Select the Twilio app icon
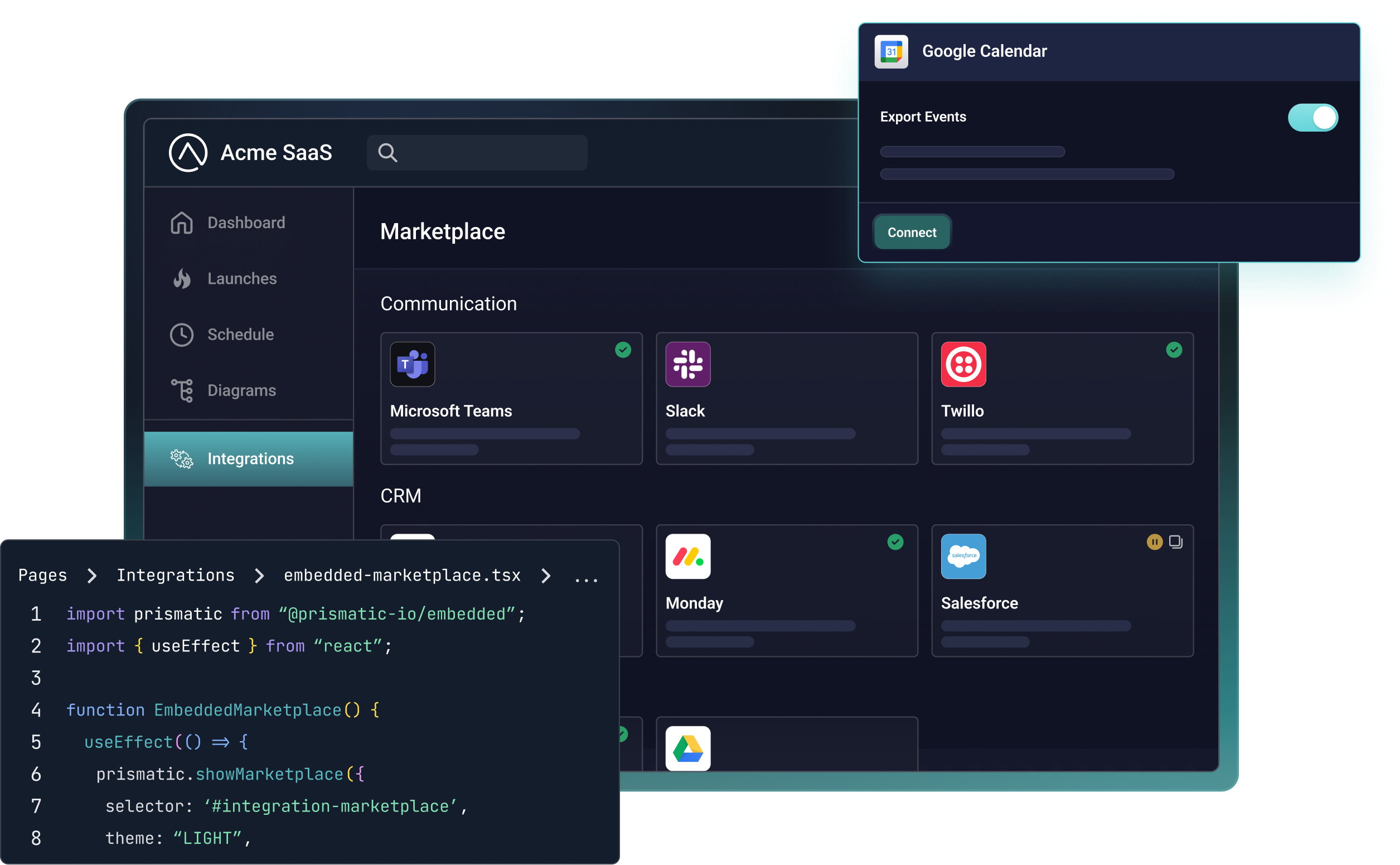This screenshot has width=1400, height=865. (x=963, y=364)
